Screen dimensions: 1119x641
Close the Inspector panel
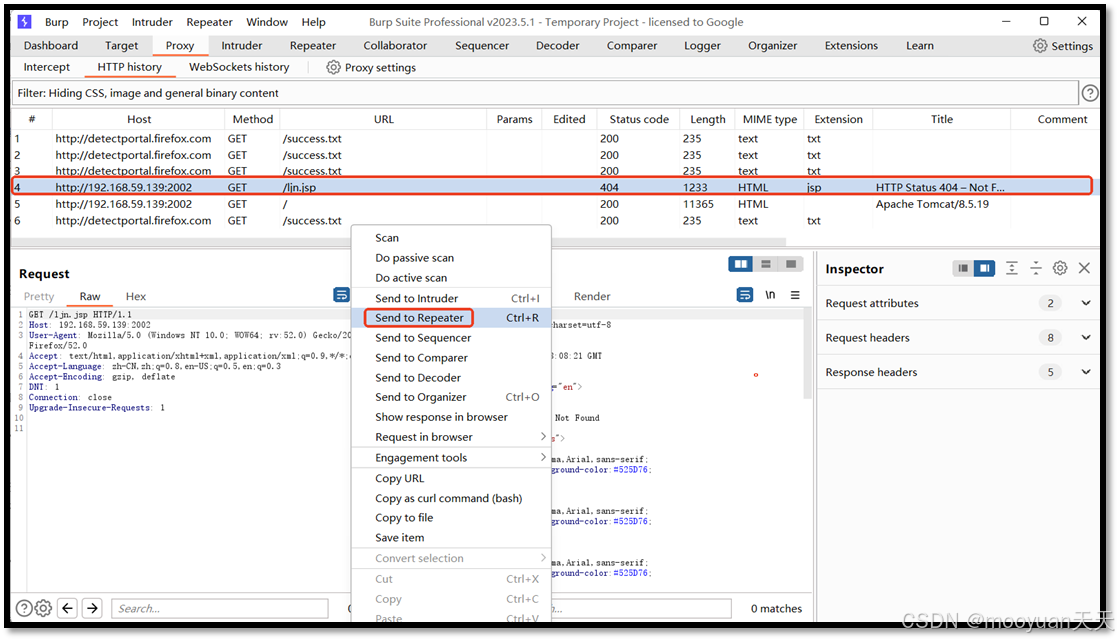tap(1084, 268)
